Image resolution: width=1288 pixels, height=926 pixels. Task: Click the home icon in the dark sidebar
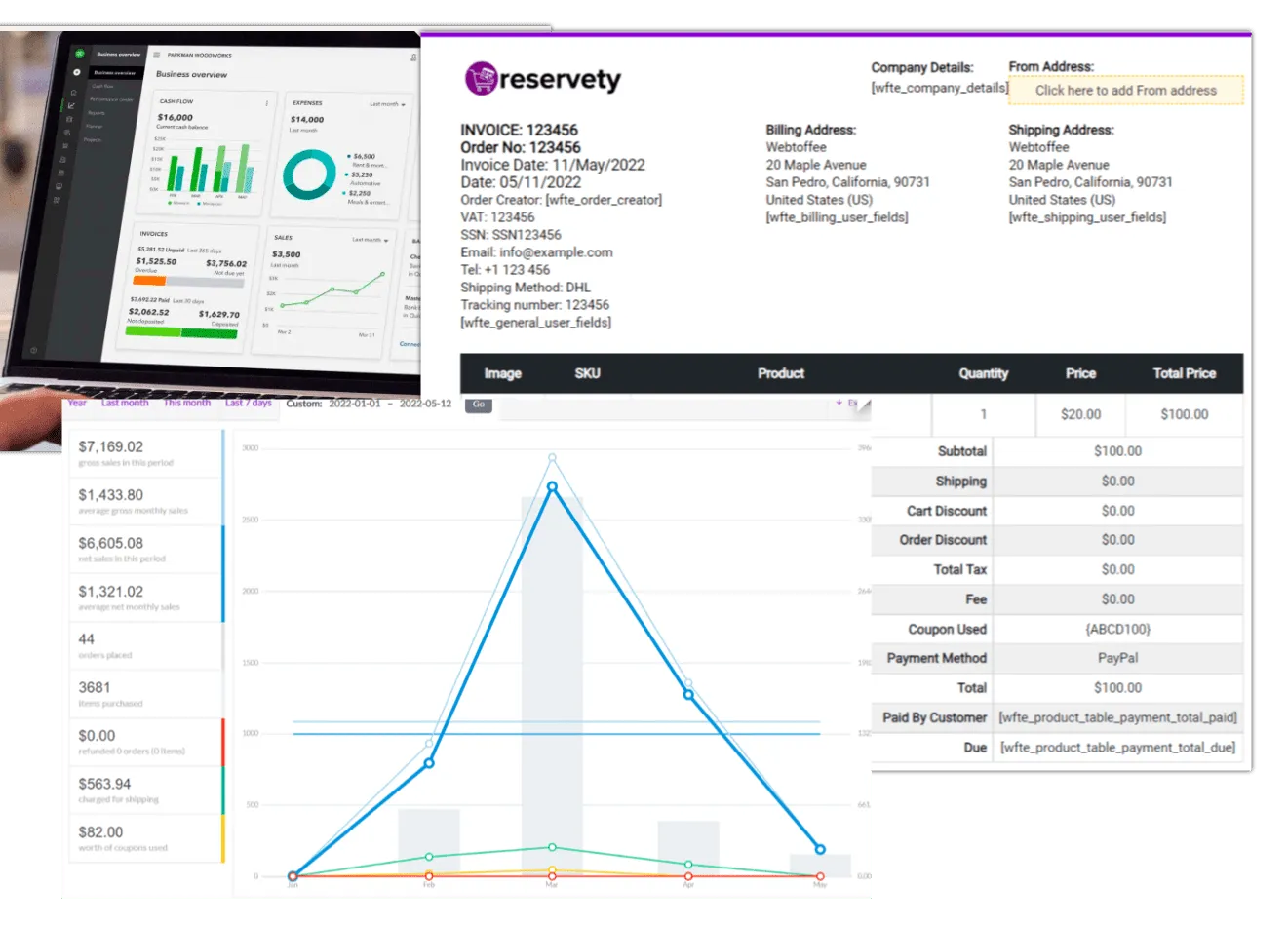pos(73,92)
